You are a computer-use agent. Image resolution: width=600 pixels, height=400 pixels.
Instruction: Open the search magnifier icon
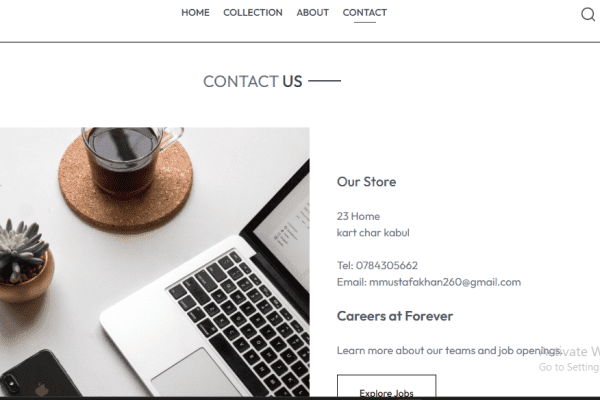pyautogui.click(x=588, y=14)
